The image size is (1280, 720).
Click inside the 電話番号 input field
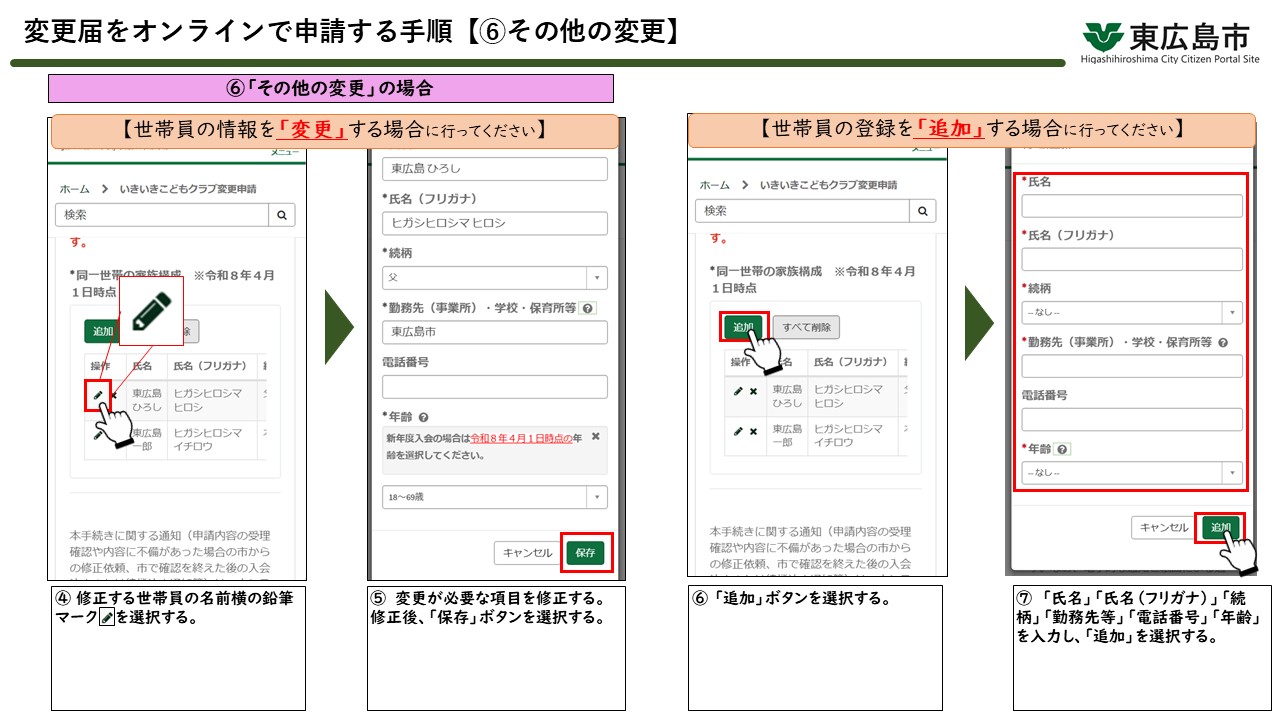click(494, 385)
